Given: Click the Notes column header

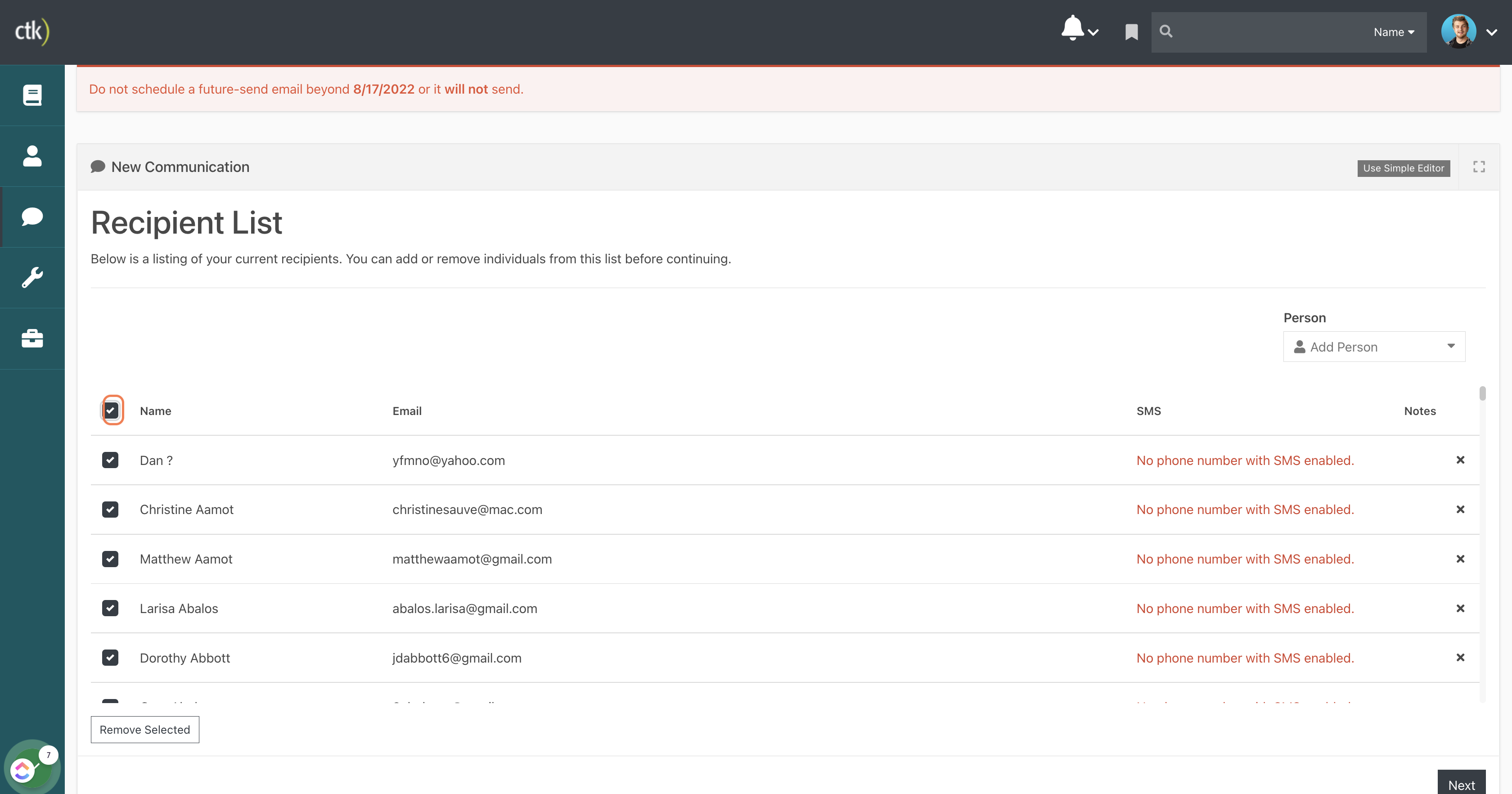Looking at the screenshot, I should tap(1420, 411).
